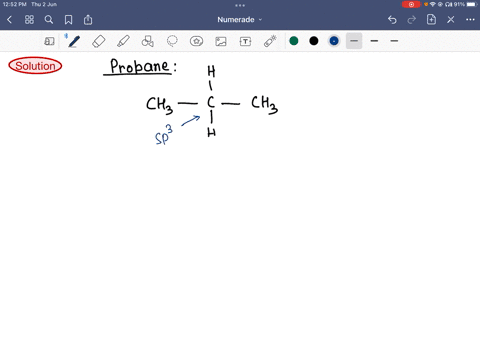Select the Image insert tool
Viewport: 480px width, 360px height.
[221, 41]
